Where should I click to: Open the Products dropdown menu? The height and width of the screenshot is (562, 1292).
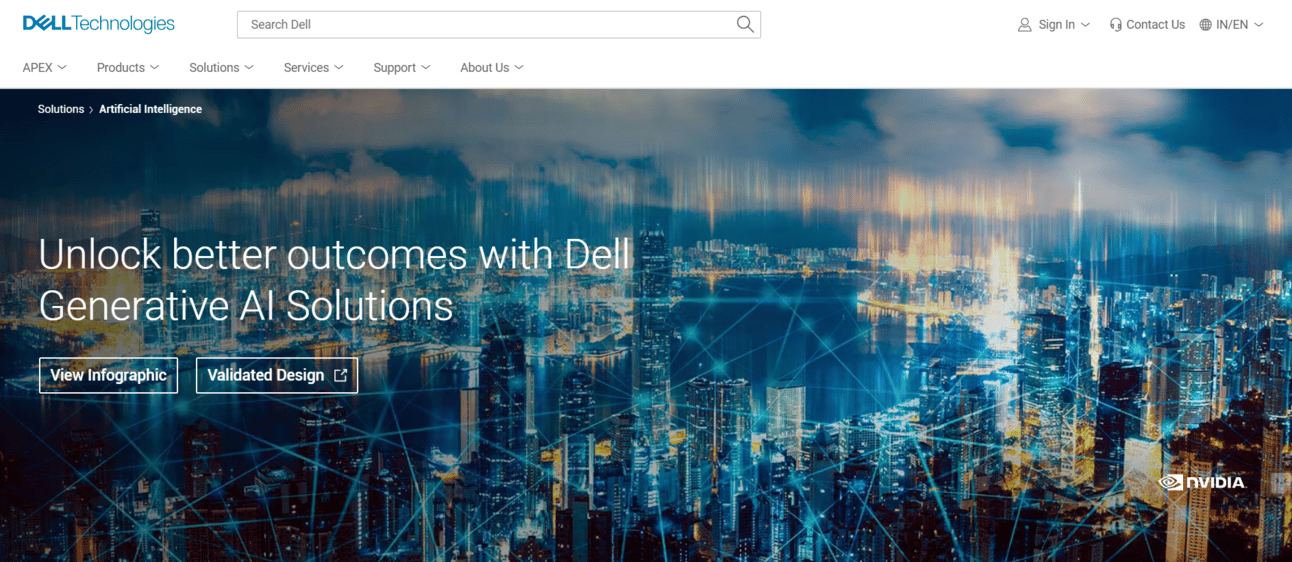pyautogui.click(x=128, y=67)
